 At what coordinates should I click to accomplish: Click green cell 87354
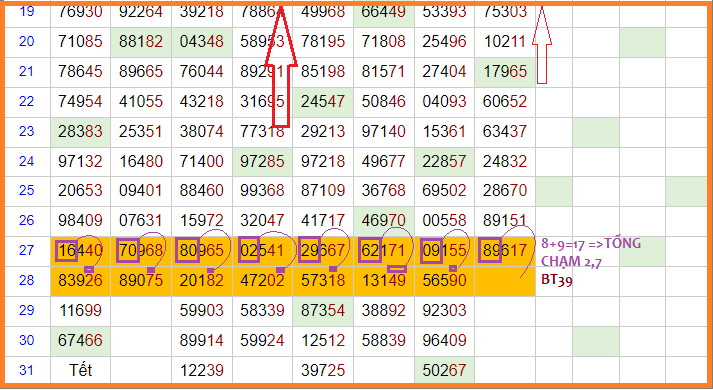323,311
